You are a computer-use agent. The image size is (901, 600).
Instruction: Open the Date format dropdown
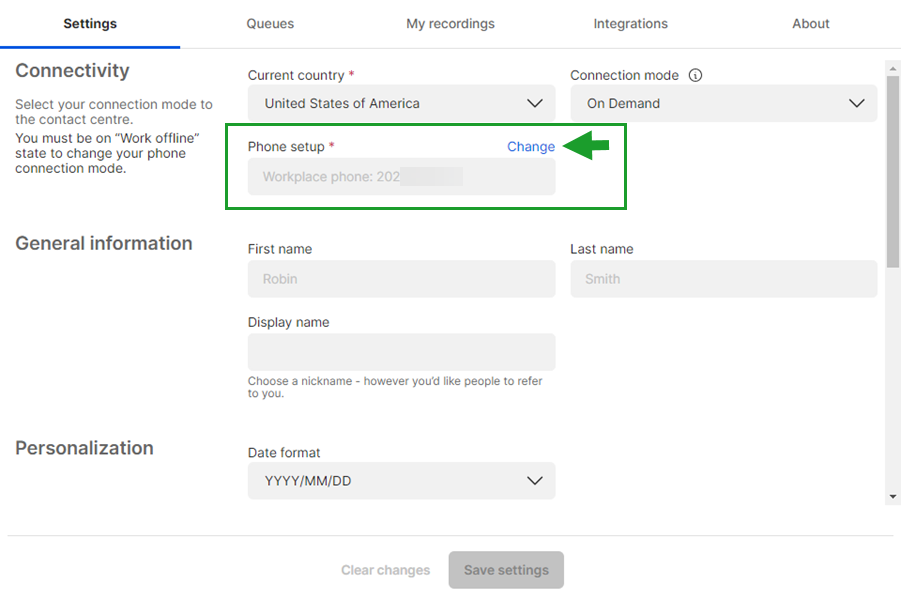click(x=401, y=480)
